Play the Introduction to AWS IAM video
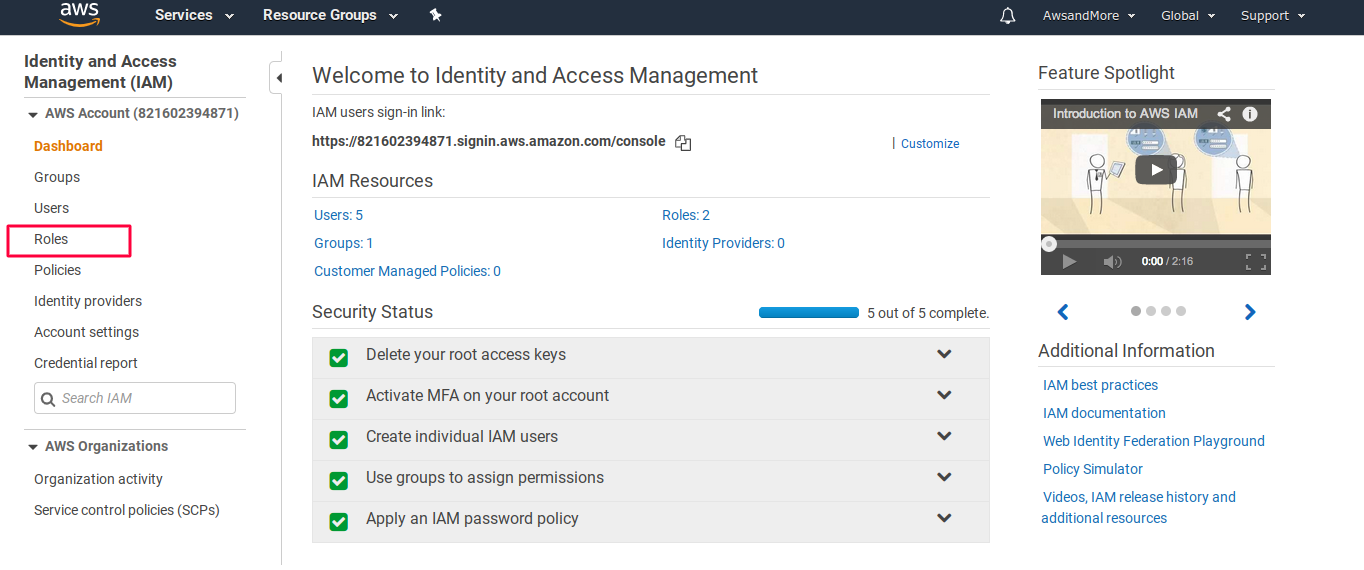This screenshot has height=570, width=1364. tap(1156, 169)
